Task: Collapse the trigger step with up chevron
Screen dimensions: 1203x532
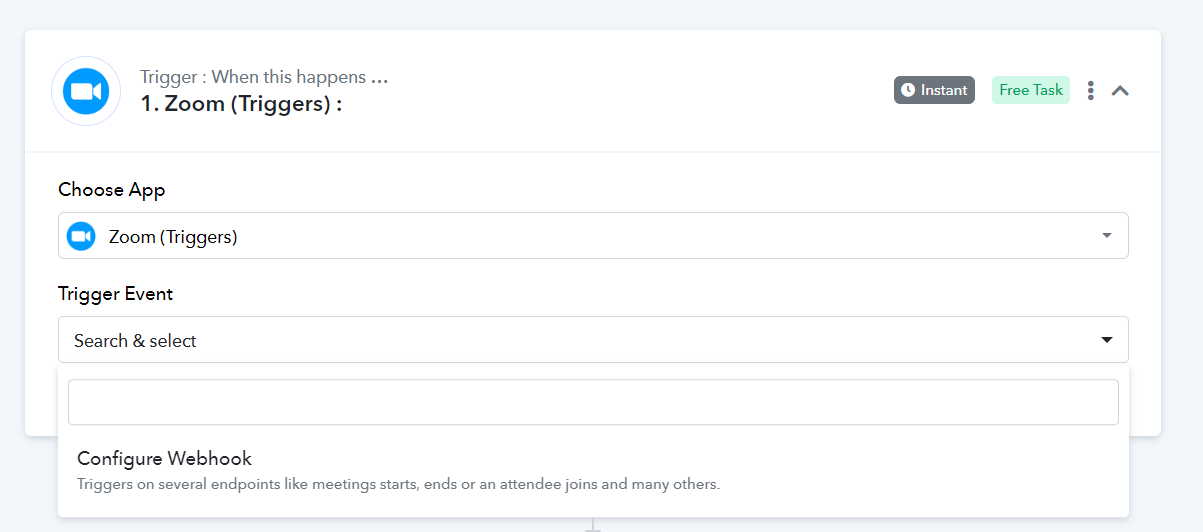Action: pos(1121,91)
